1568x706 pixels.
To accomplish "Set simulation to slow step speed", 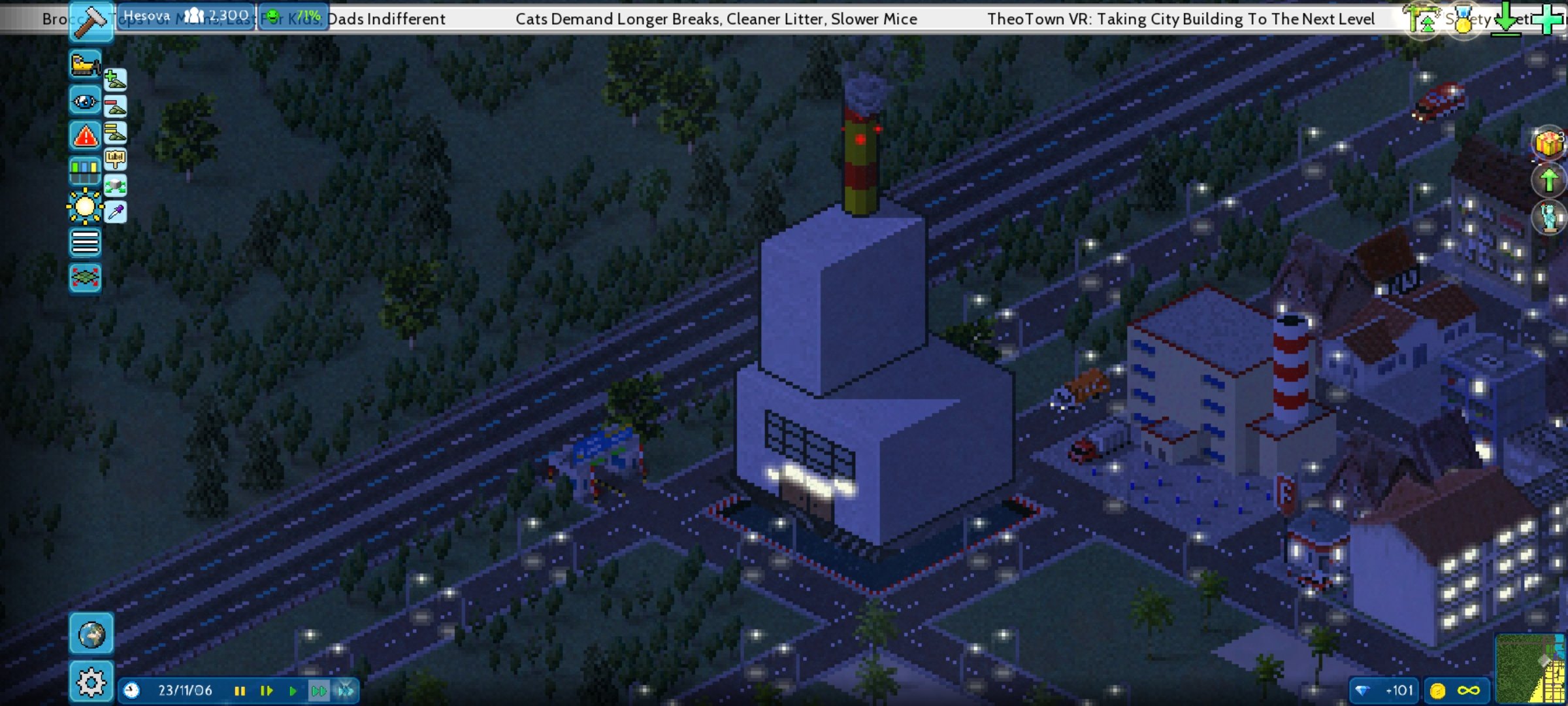I will [267, 691].
